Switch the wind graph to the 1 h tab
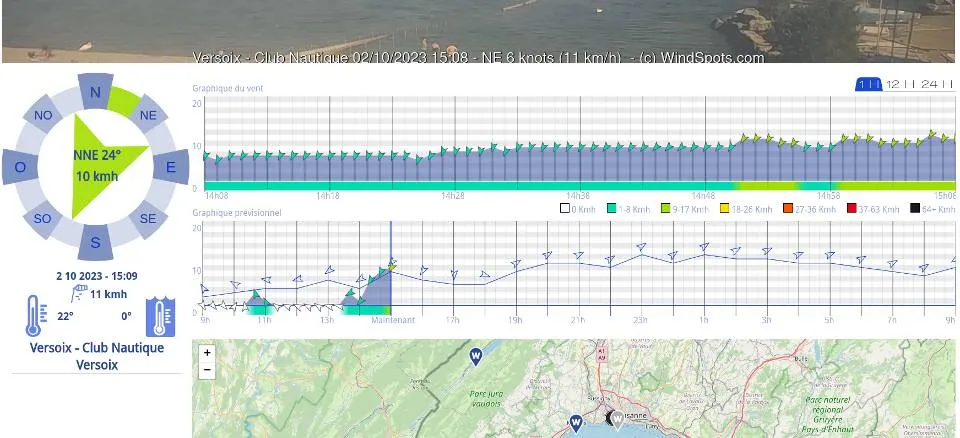960x438 pixels. (868, 84)
